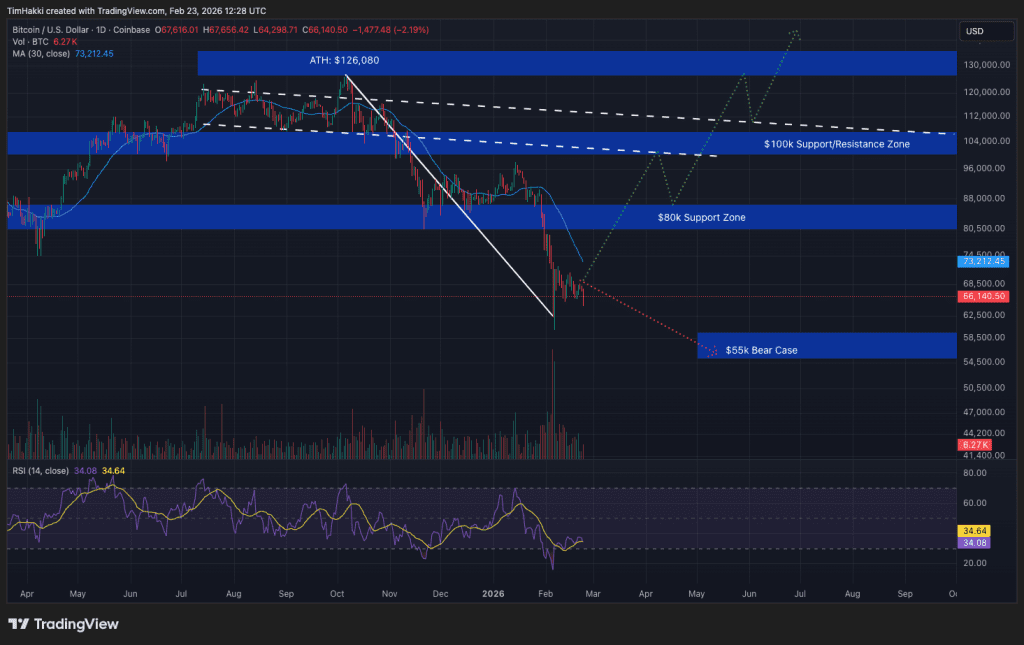
Task: Click the Oct label on the time axis
Action: pos(338,593)
